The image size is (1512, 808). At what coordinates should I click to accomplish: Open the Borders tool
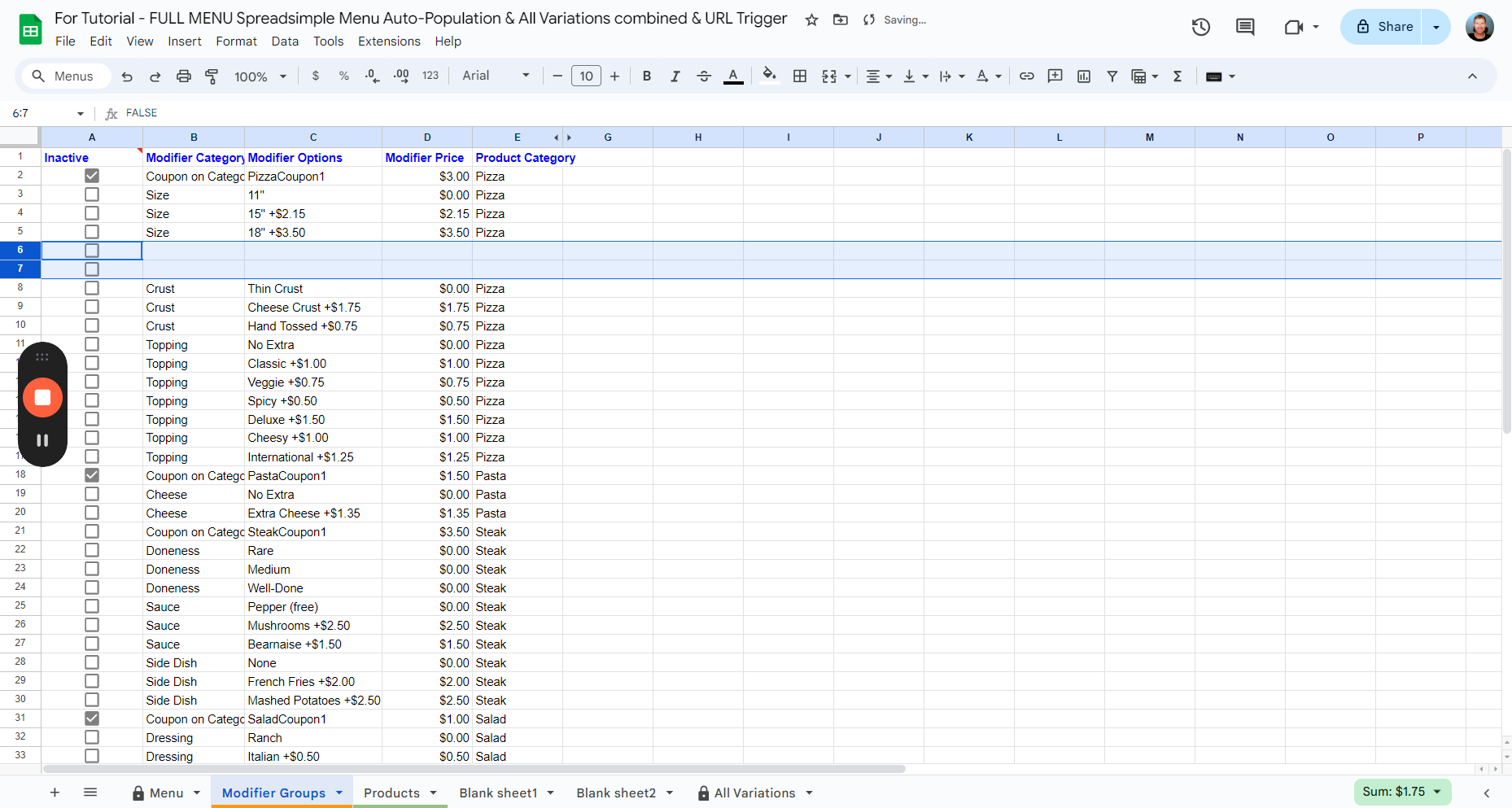tap(800, 76)
